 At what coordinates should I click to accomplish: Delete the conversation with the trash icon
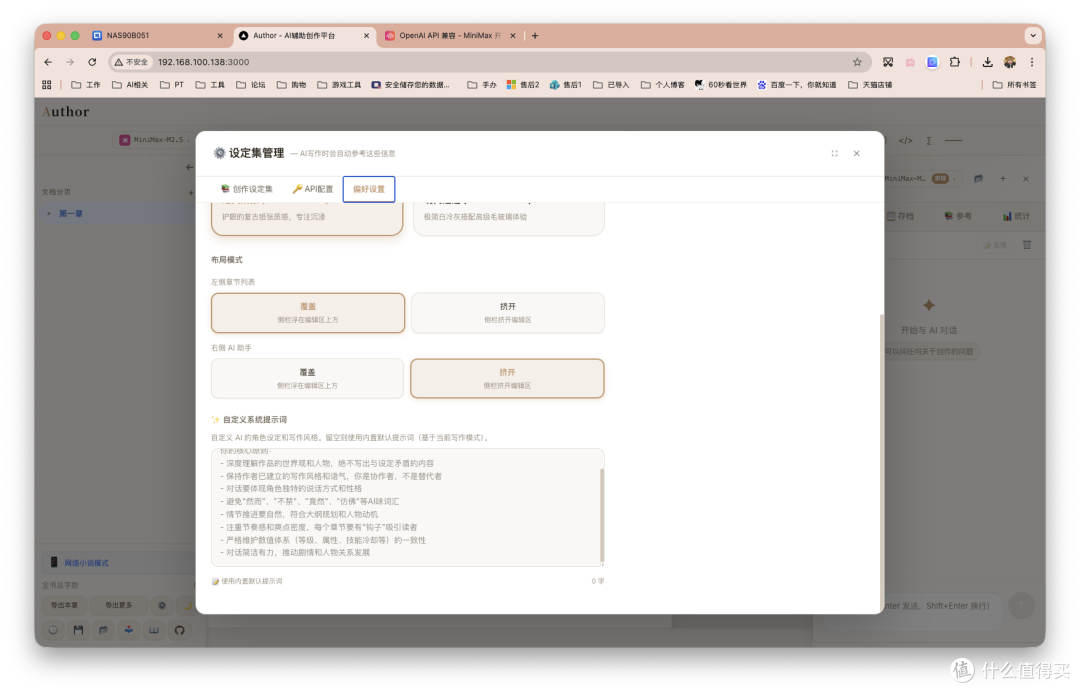1027,245
